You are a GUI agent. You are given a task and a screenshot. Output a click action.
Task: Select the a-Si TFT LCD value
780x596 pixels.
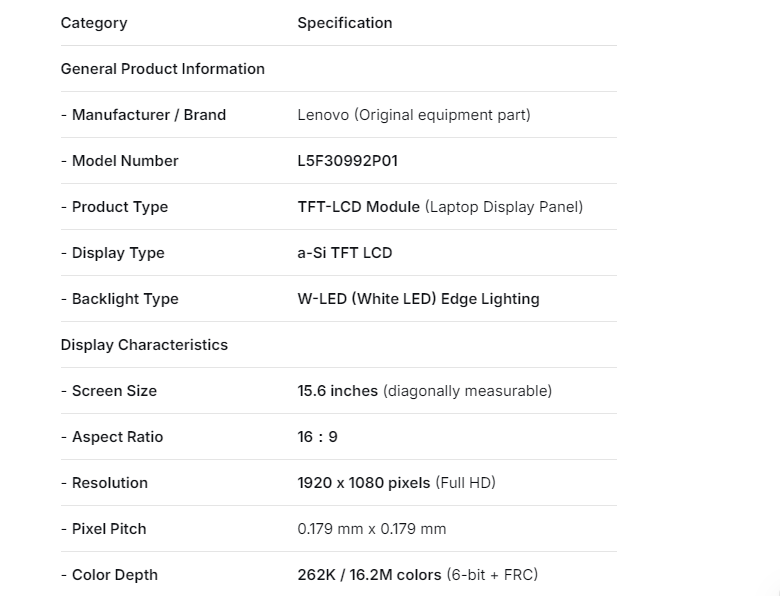tap(345, 253)
